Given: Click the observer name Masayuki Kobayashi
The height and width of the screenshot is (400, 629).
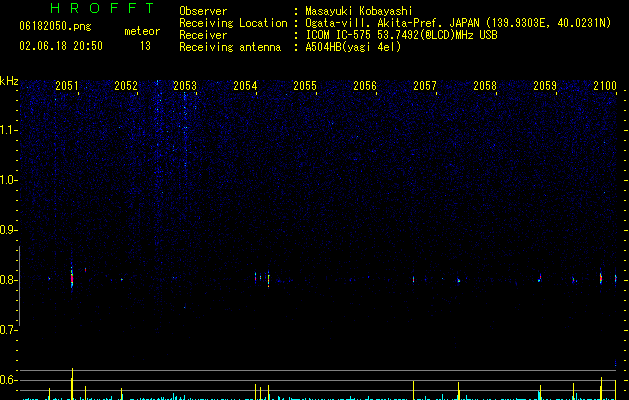Looking at the screenshot, I should click(359, 11).
